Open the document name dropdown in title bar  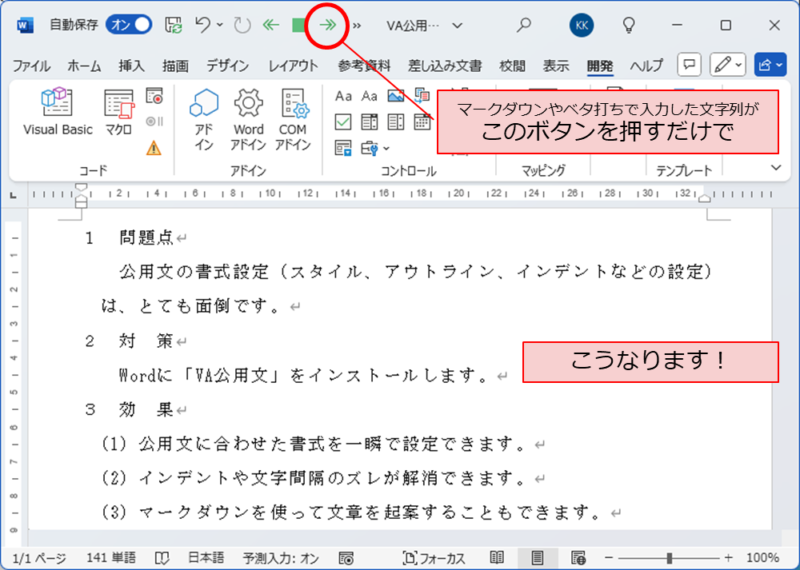click(x=458, y=25)
